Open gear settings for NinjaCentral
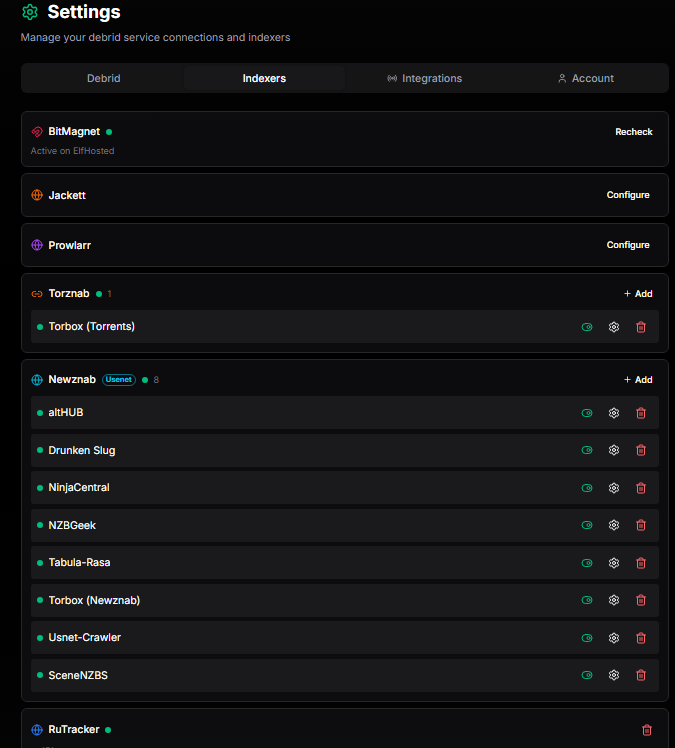Image resolution: width=675 pixels, height=748 pixels. click(614, 488)
